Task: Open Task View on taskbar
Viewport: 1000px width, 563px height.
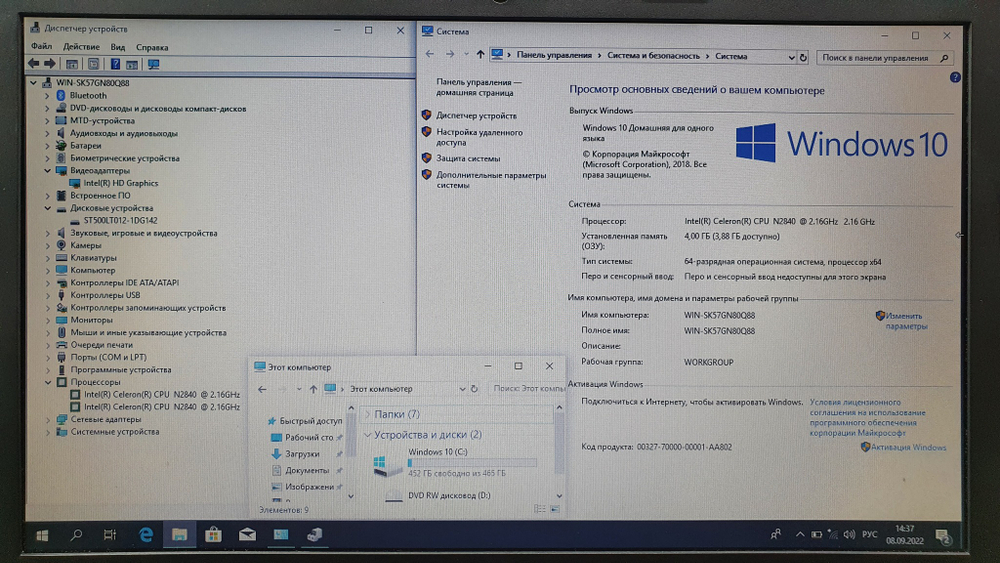Action: (110, 536)
